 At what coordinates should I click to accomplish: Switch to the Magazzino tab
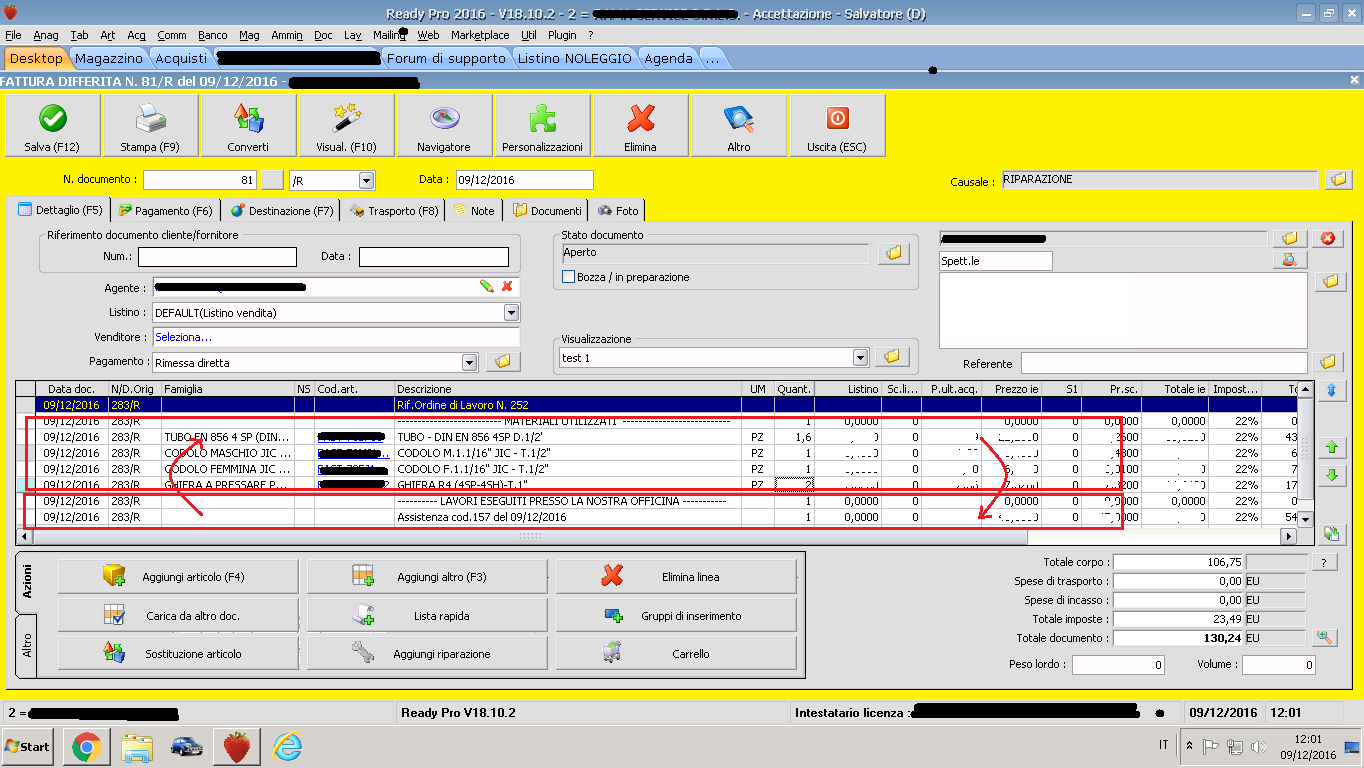pyautogui.click(x=109, y=58)
